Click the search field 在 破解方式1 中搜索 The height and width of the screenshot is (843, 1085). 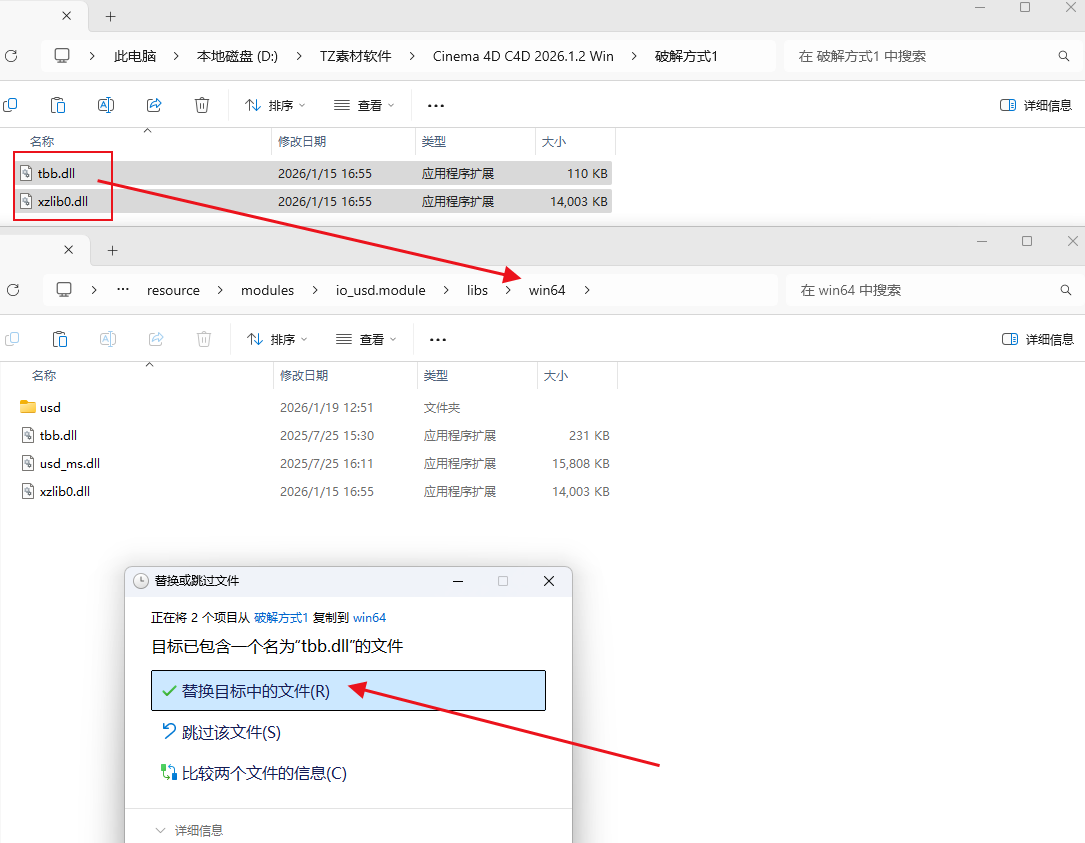pos(920,56)
